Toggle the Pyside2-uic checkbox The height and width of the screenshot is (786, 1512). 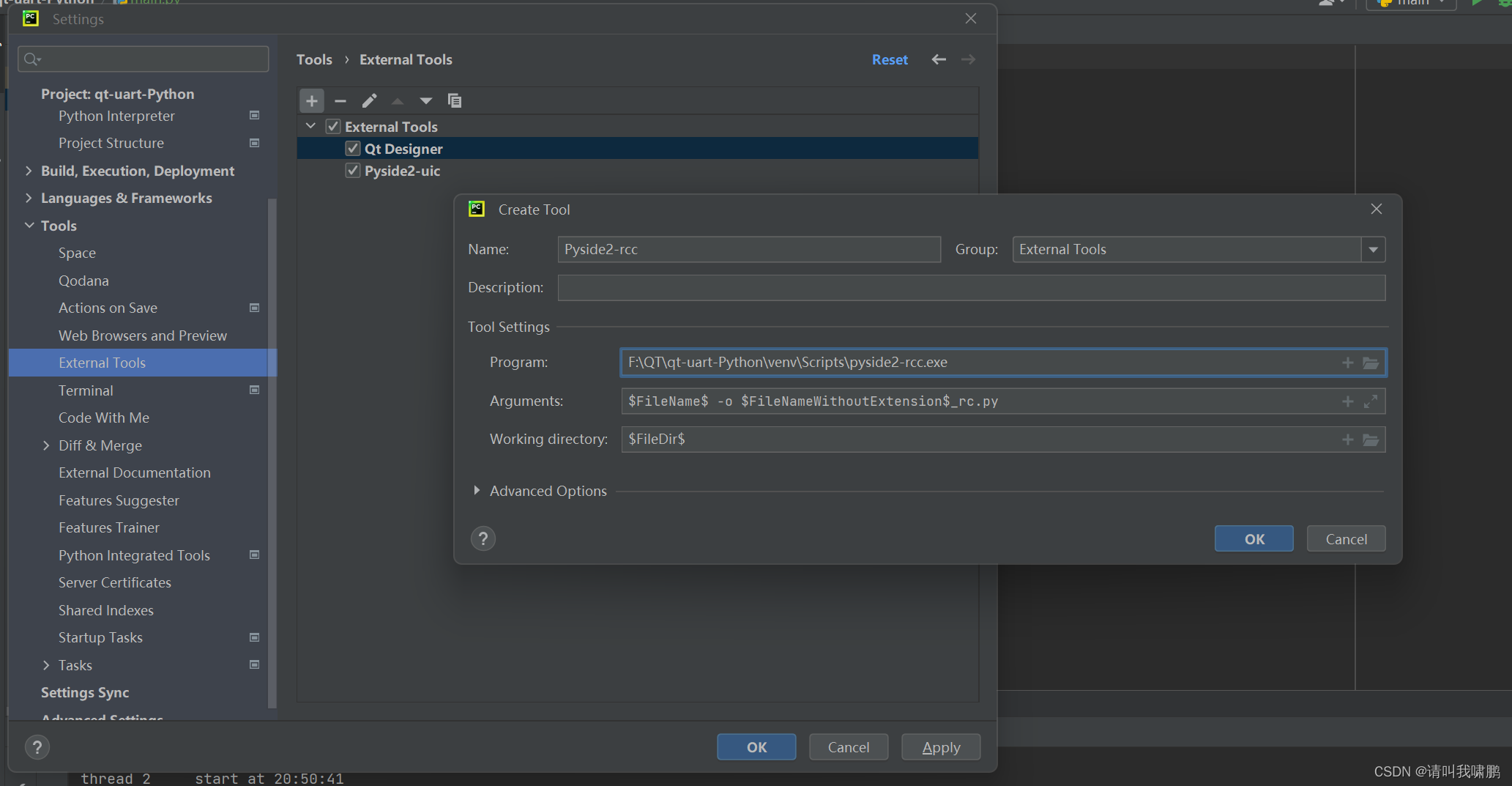pyautogui.click(x=353, y=171)
